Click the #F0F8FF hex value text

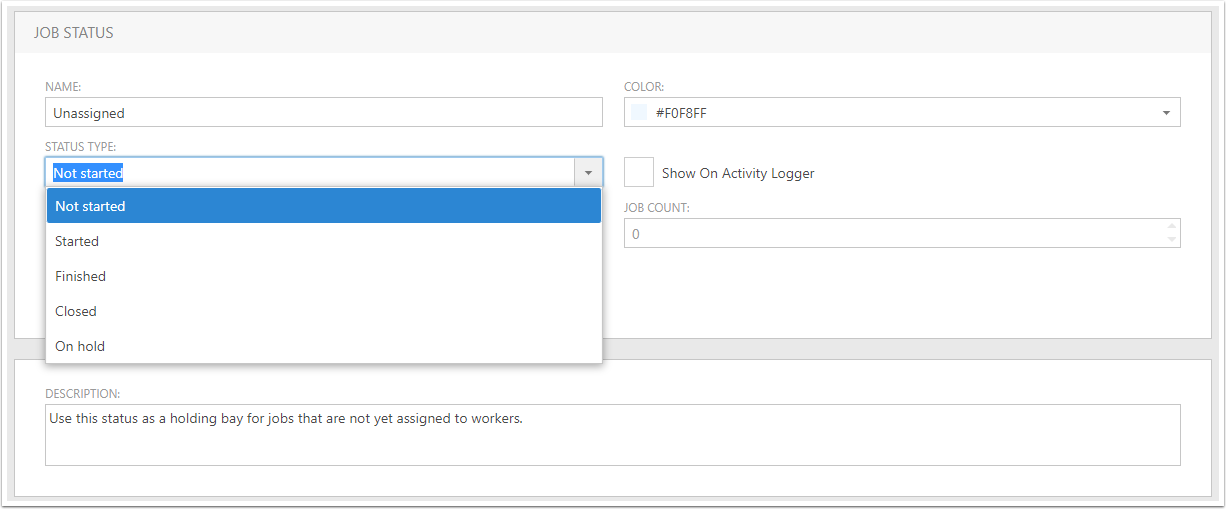click(681, 113)
